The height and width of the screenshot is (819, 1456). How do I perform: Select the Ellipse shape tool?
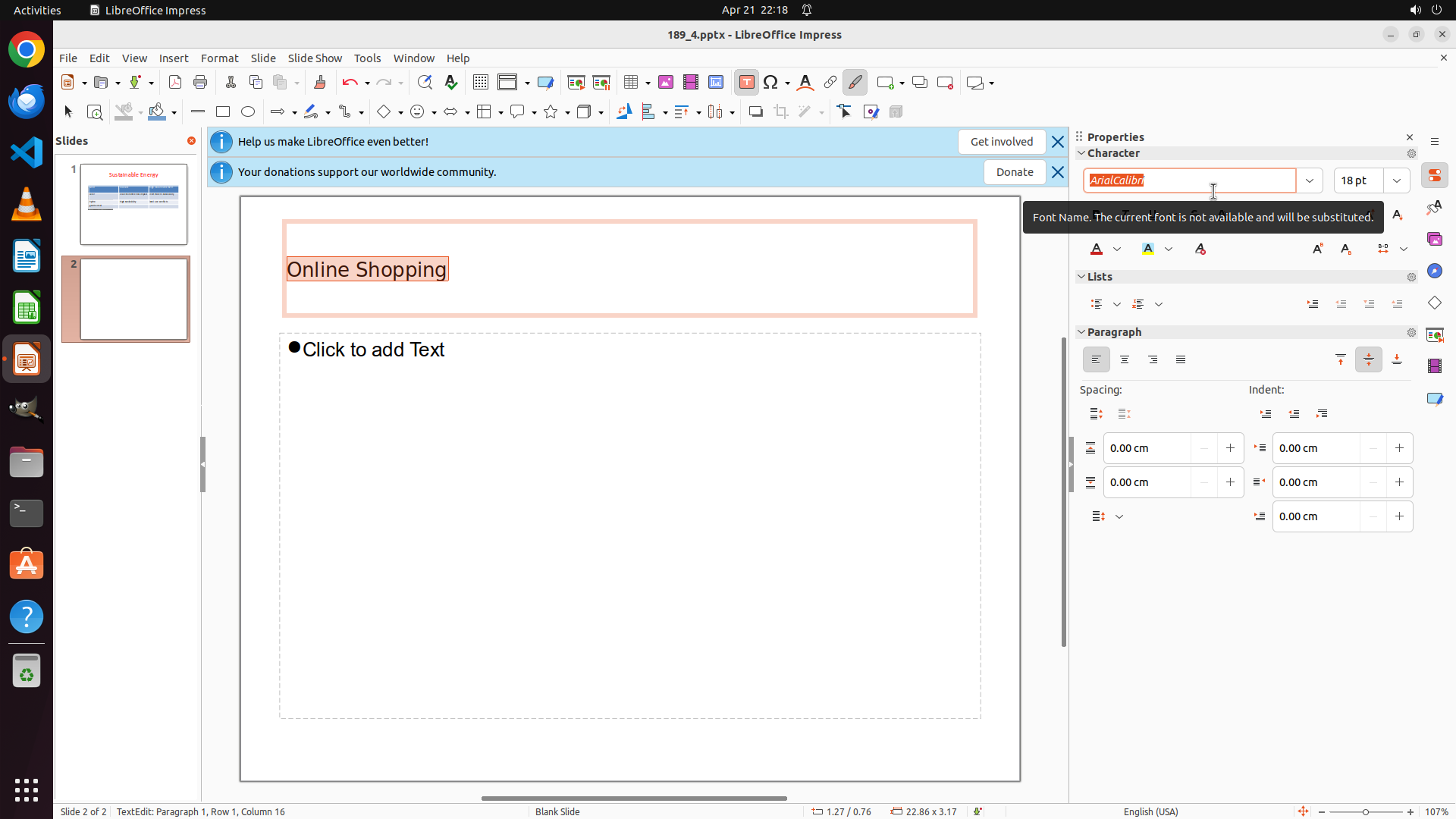click(x=248, y=112)
